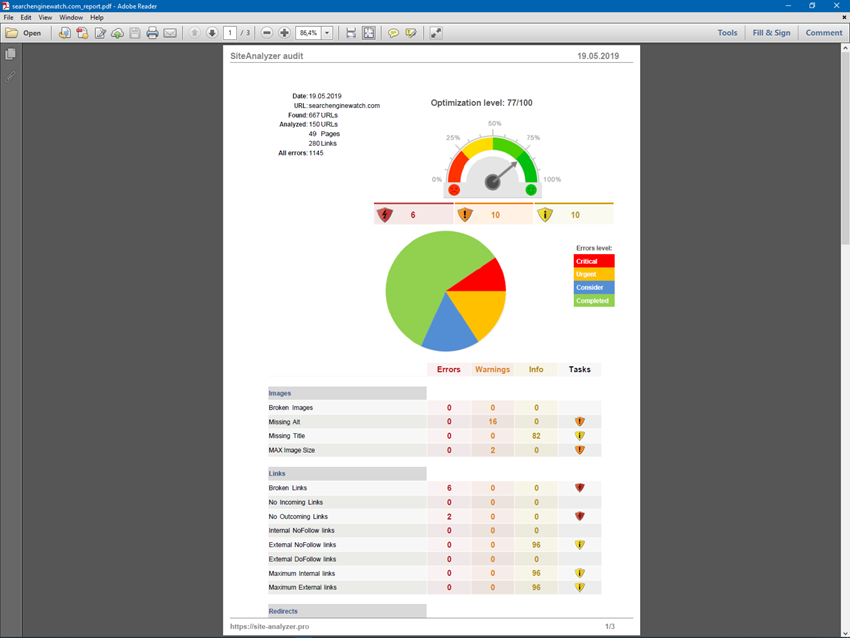
Task: Click the 'All errors: 1145' text
Action: click(x=300, y=153)
